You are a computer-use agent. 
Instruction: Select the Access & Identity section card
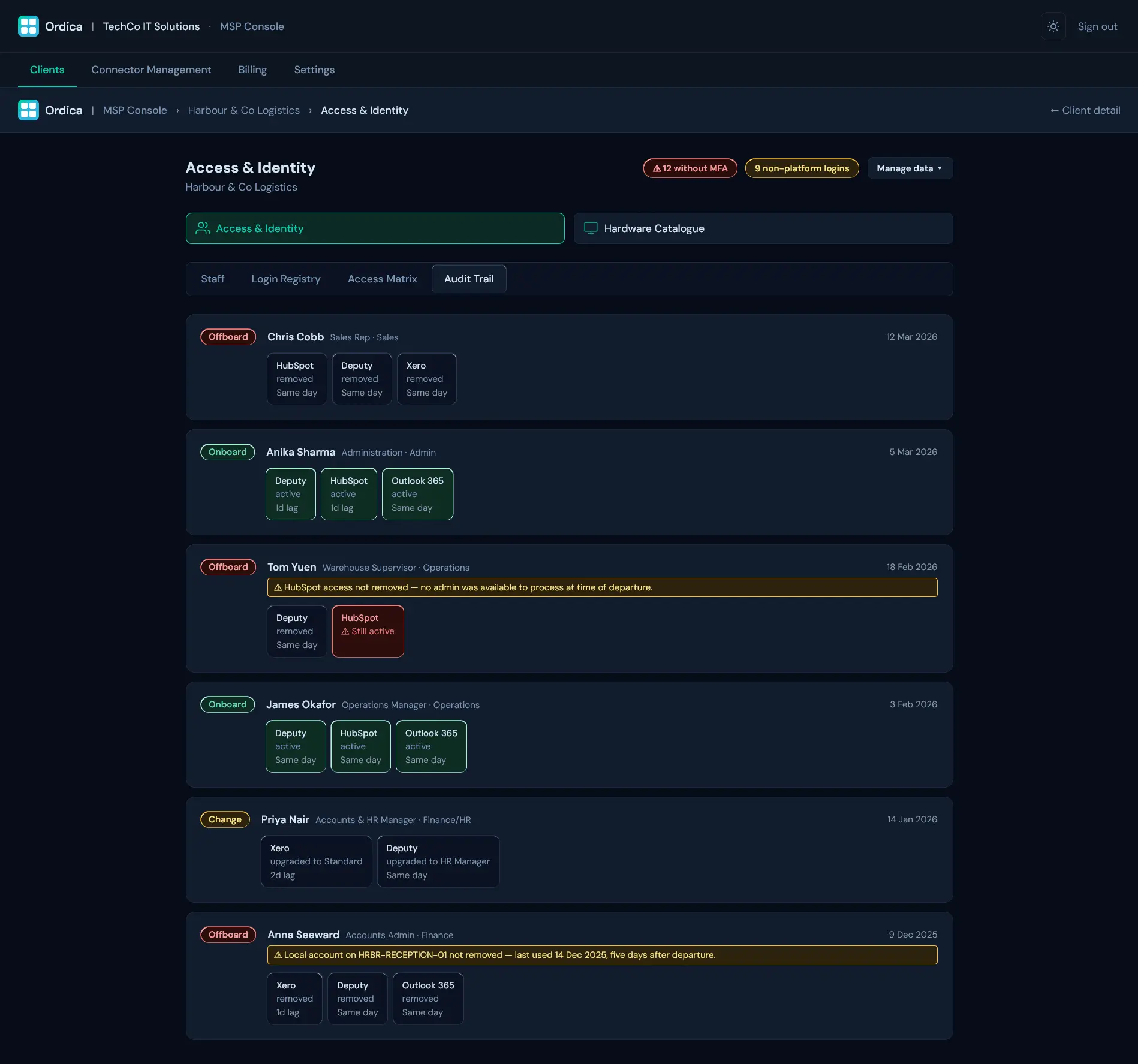[375, 228]
